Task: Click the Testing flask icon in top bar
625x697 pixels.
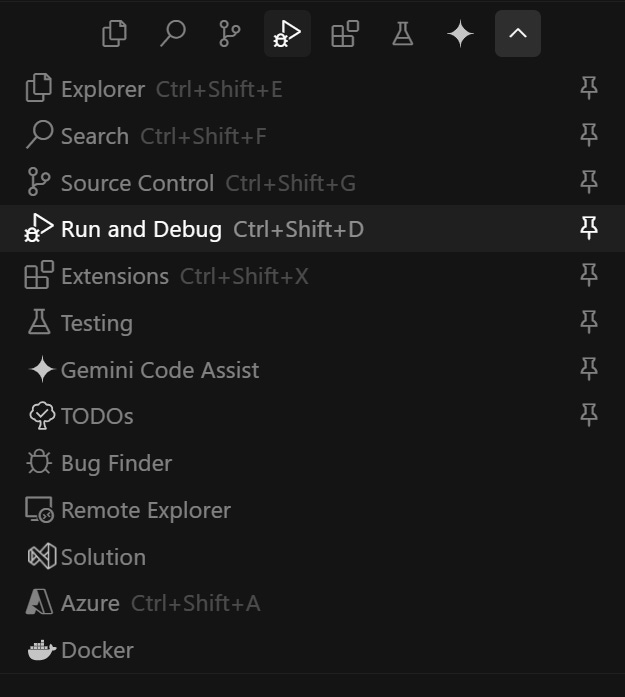Action: [402, 34]
